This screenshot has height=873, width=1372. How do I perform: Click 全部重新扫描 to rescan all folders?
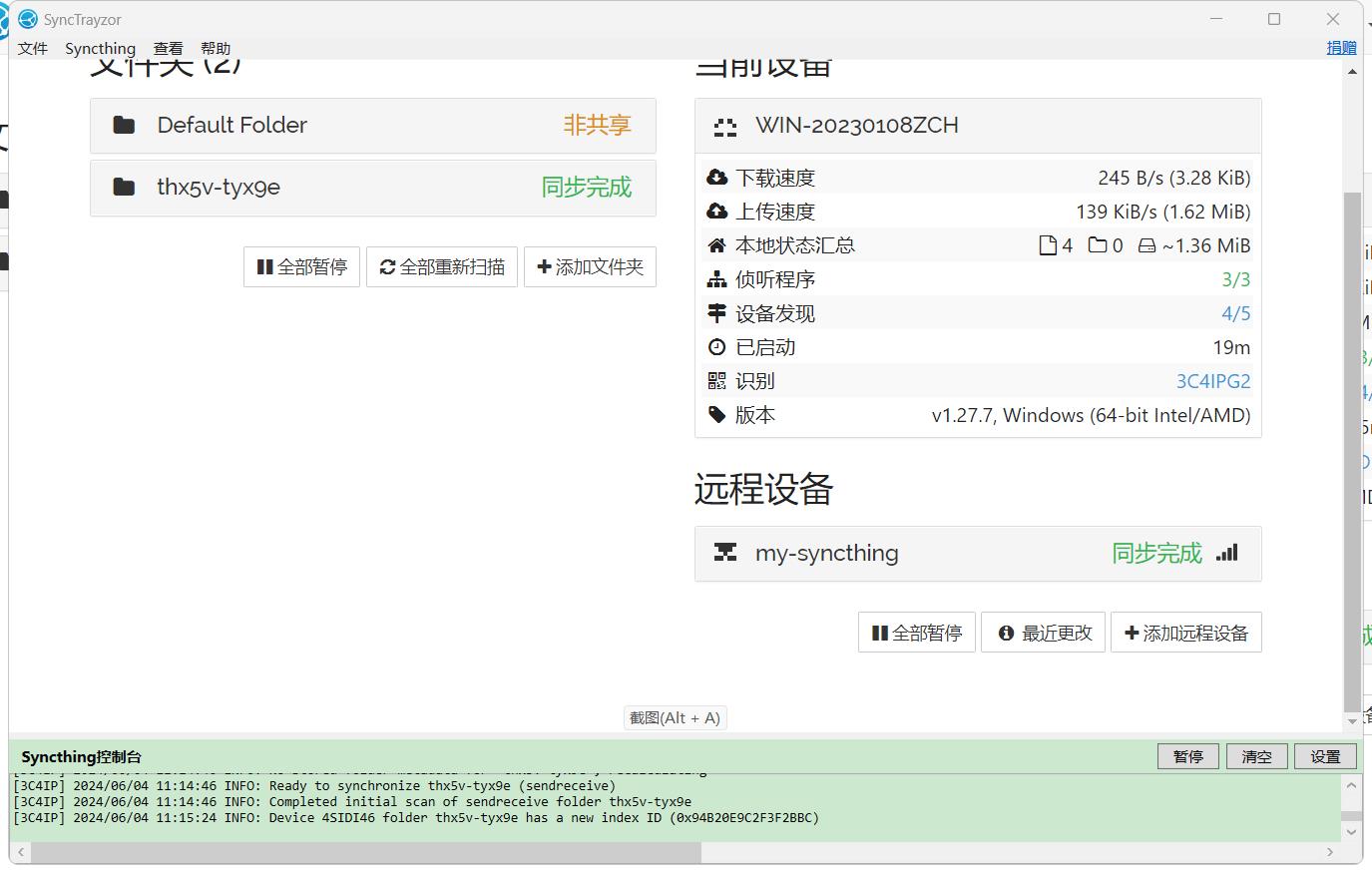442,267
